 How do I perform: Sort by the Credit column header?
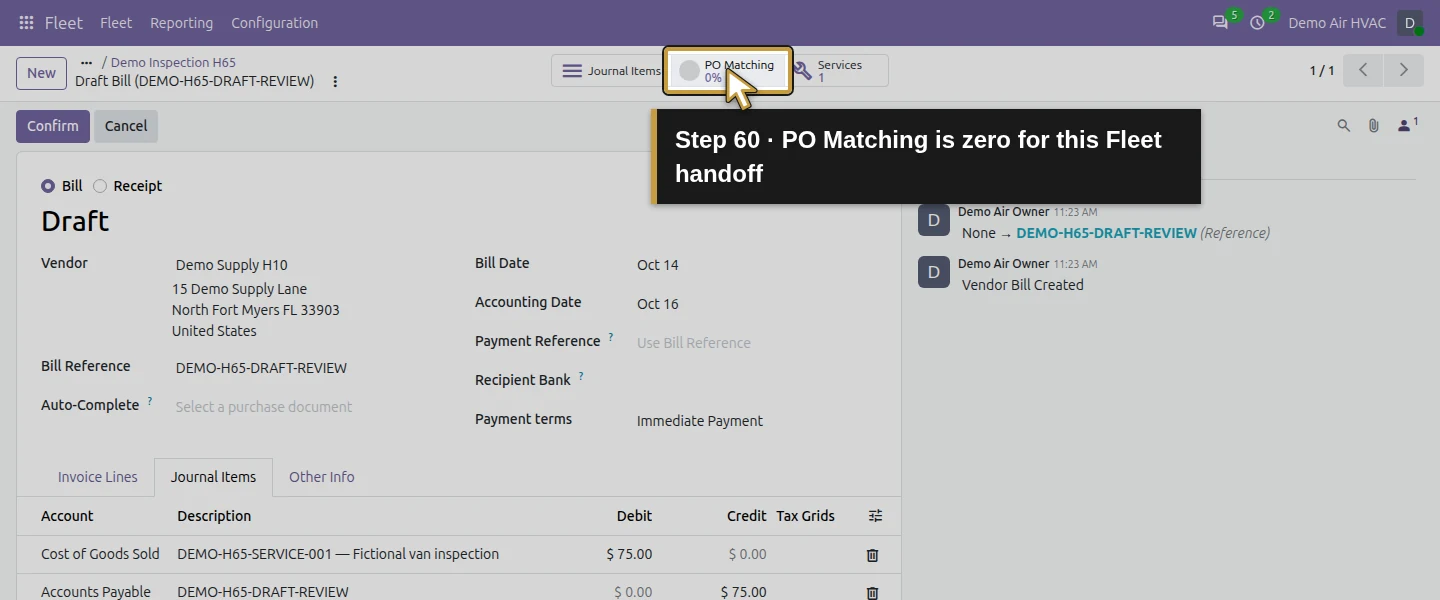pyautogui.click(x=747, y=516)
